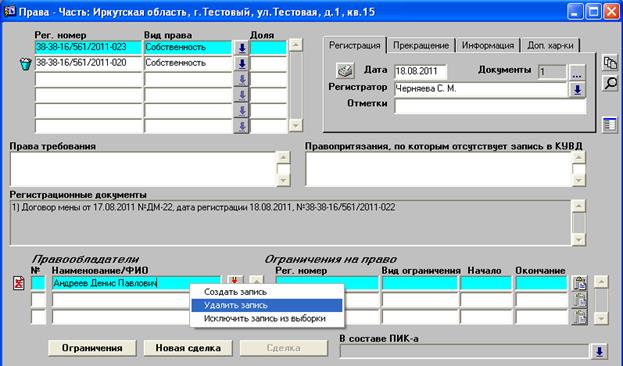This screenshot has width=623, height=366.
Task: Select Исключить запись из выборки menu item
Action: [x=267, y=319]
